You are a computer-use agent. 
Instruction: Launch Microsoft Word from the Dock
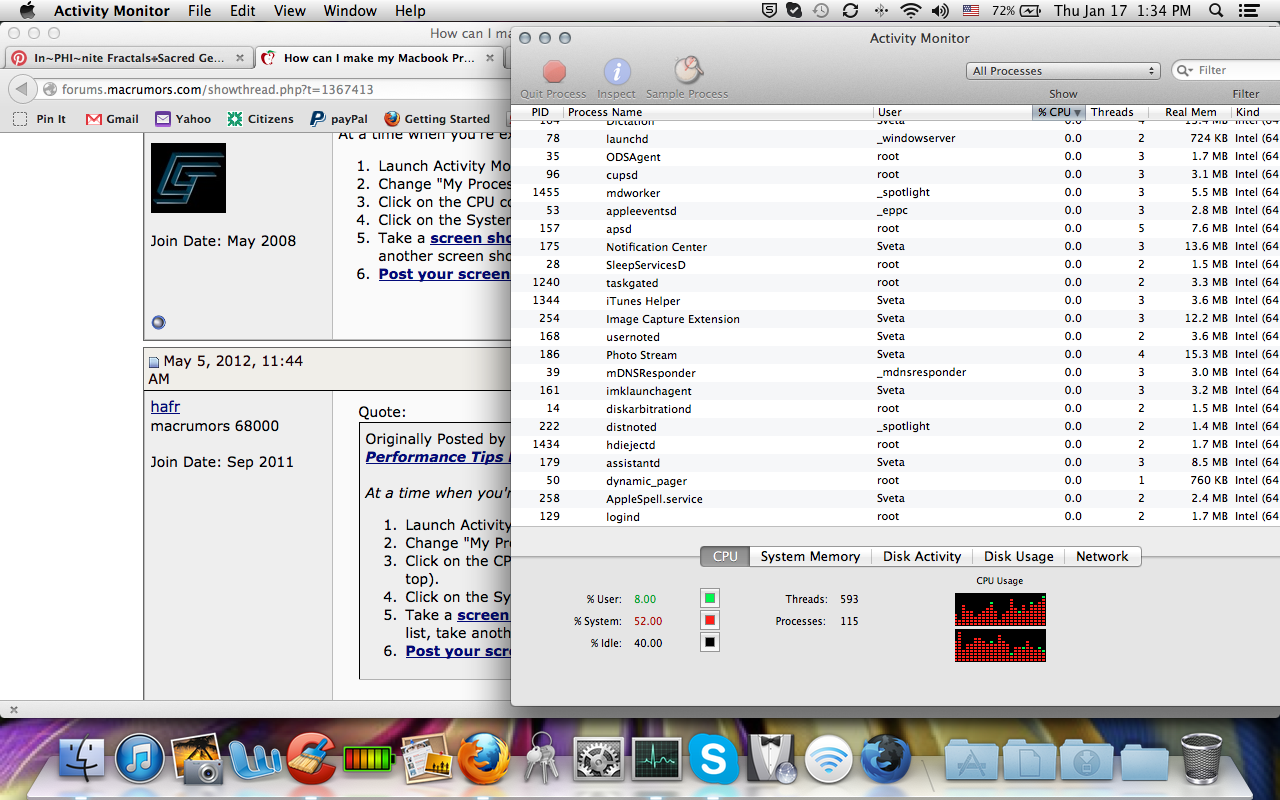point(255,759)
